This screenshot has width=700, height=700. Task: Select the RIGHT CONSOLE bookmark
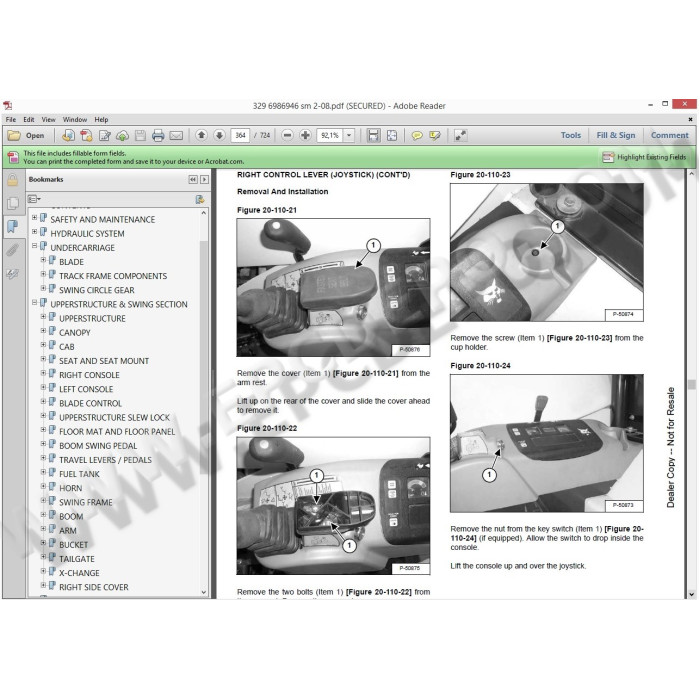(x=89, y=375)
